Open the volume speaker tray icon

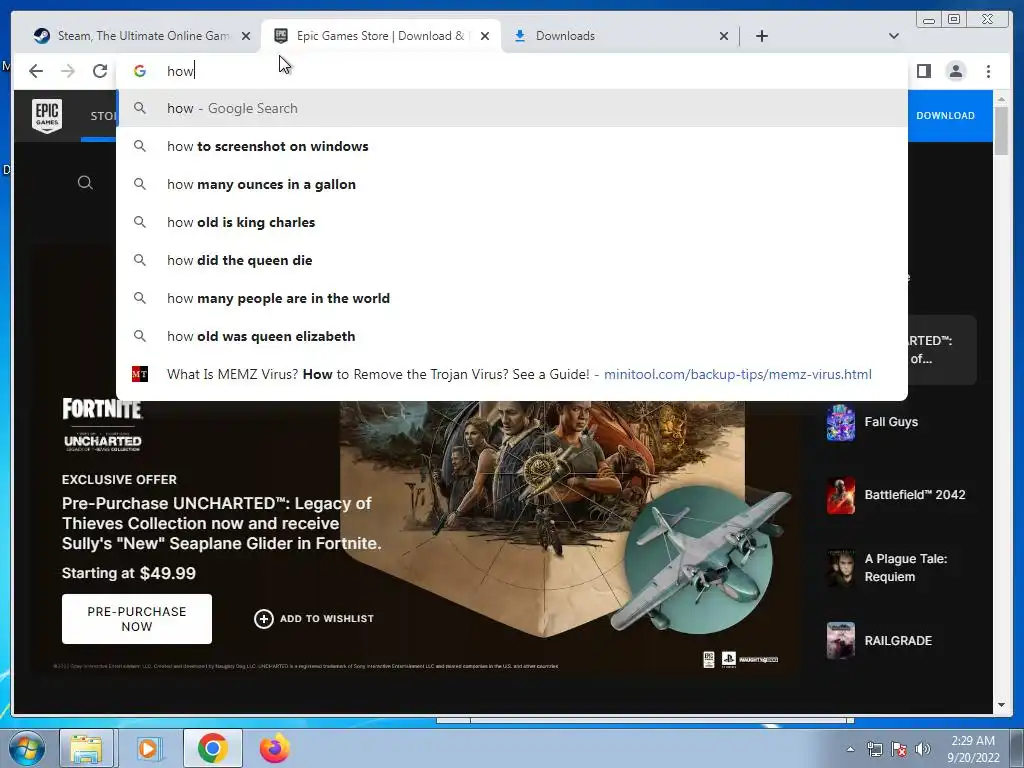(922, 749)
